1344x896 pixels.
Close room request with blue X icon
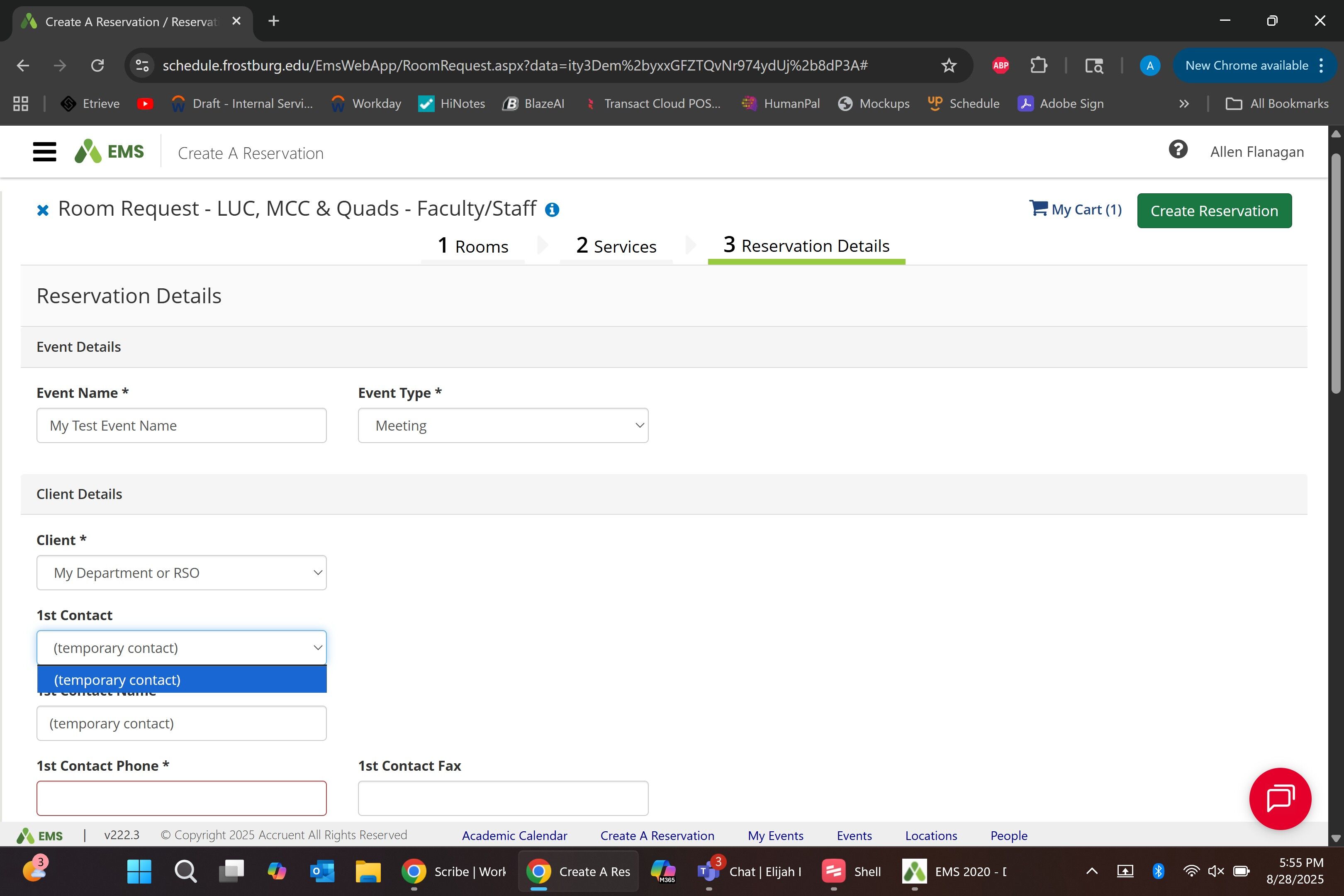(x=42, y=210)
